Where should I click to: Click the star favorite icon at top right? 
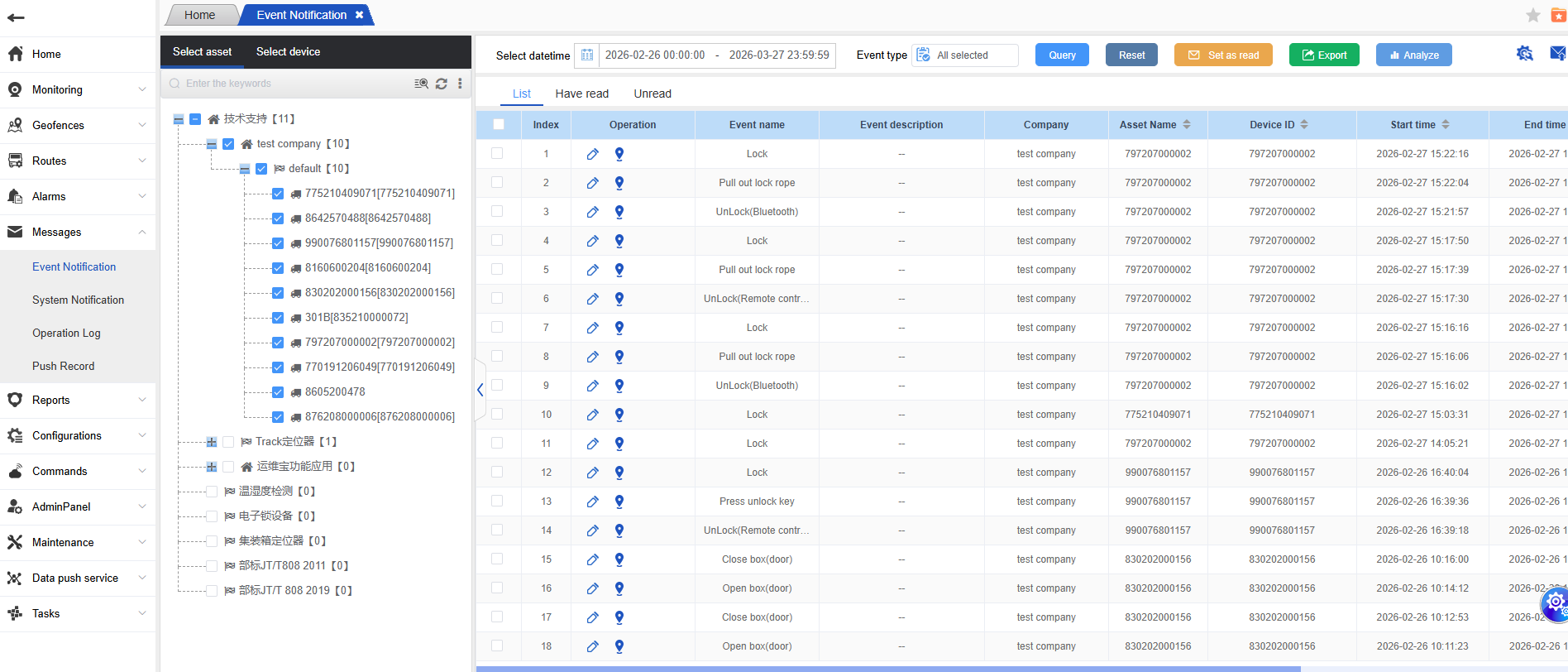tap(1532, 15)
